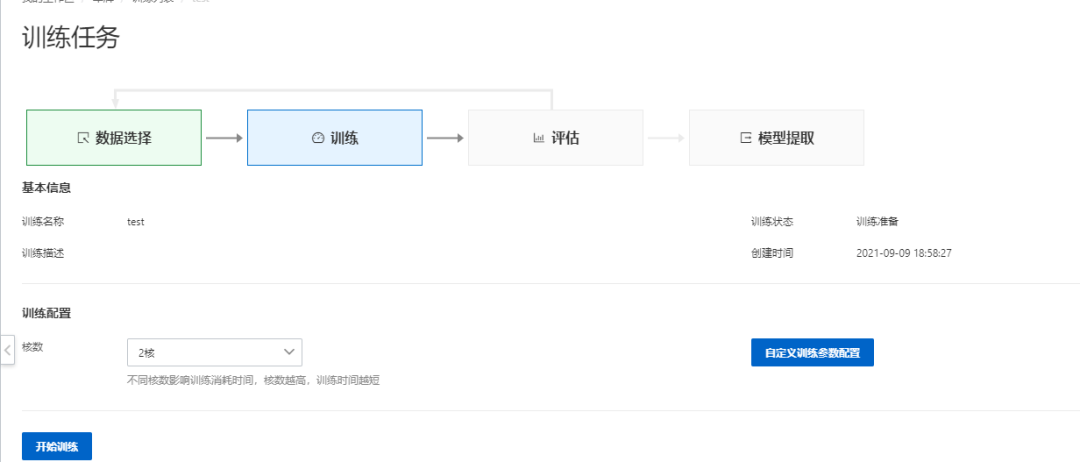
Task: Click the 训练描述 label
Action: (43, 253)
